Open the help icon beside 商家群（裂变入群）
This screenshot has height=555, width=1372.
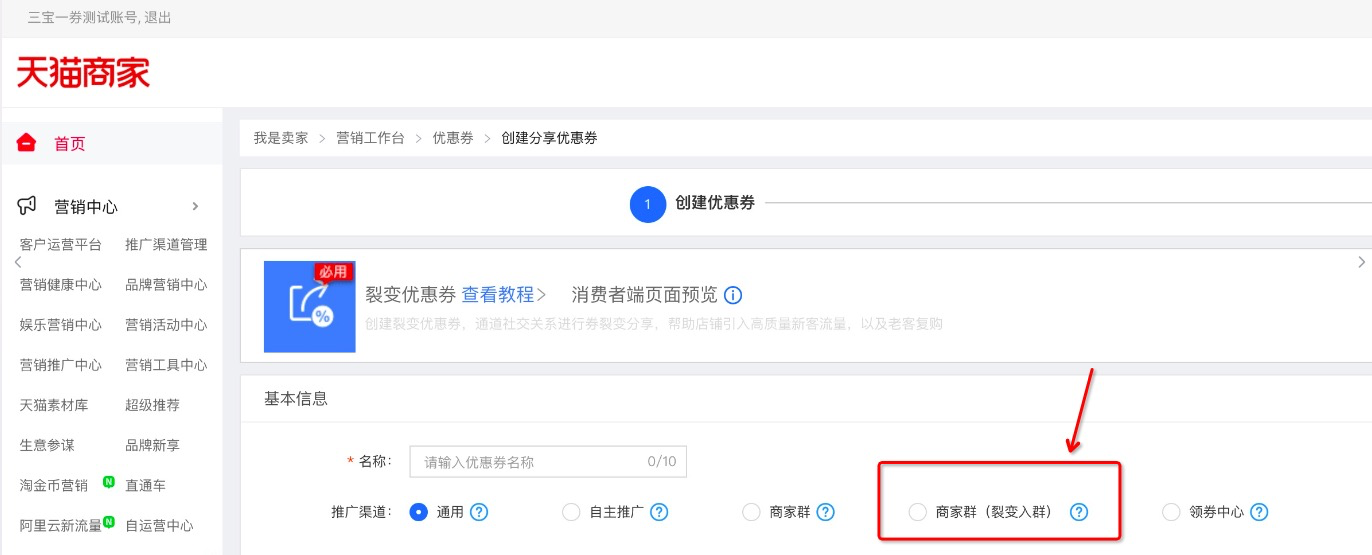1078,512
